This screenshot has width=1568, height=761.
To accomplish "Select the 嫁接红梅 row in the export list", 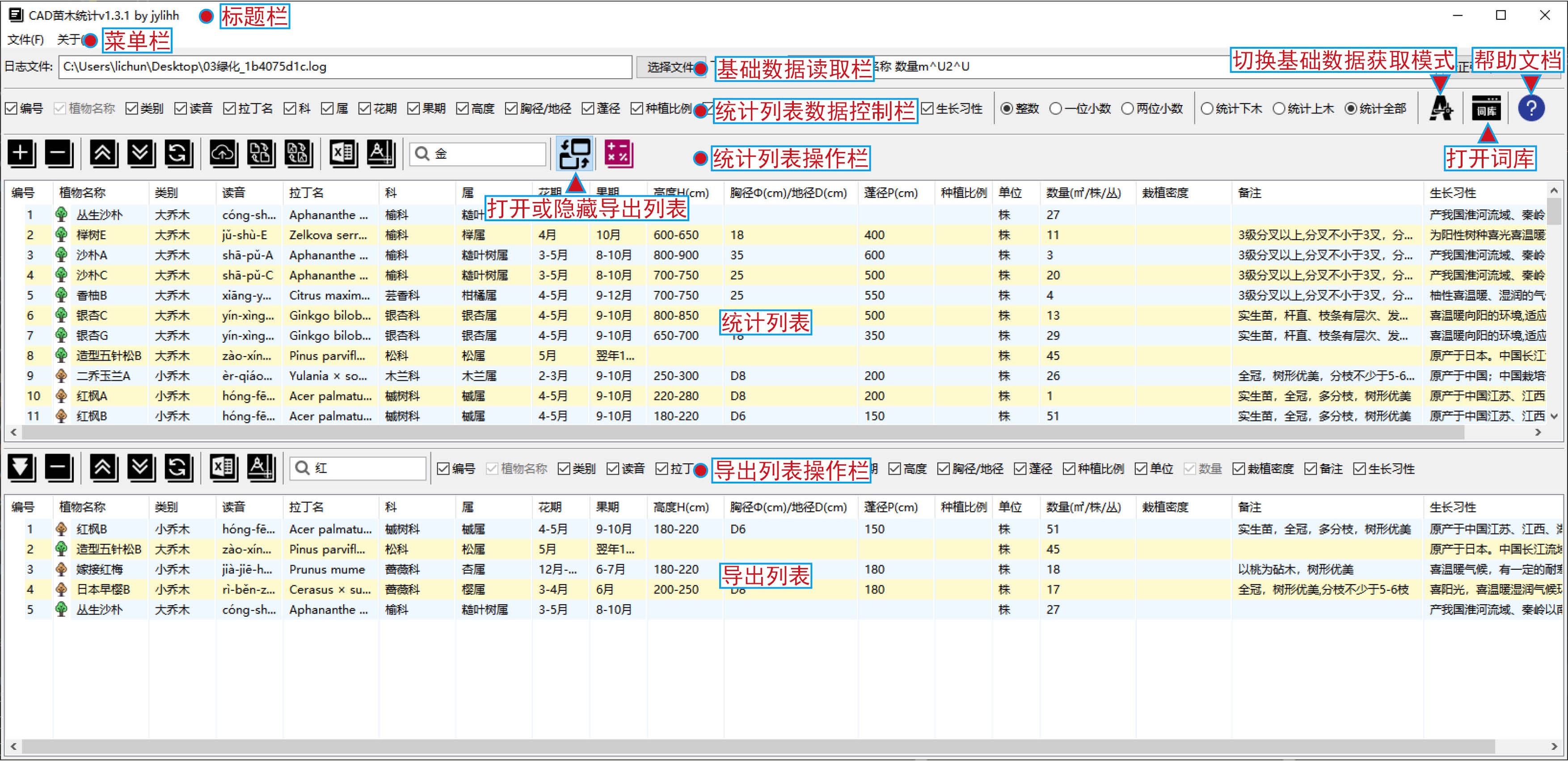I will point(784,569).
